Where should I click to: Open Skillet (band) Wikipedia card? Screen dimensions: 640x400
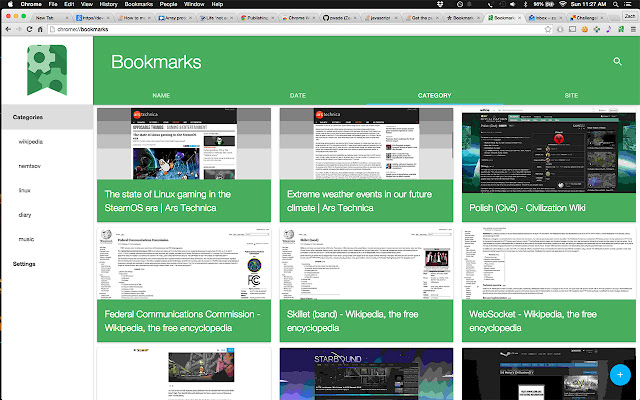pos(366,285)
